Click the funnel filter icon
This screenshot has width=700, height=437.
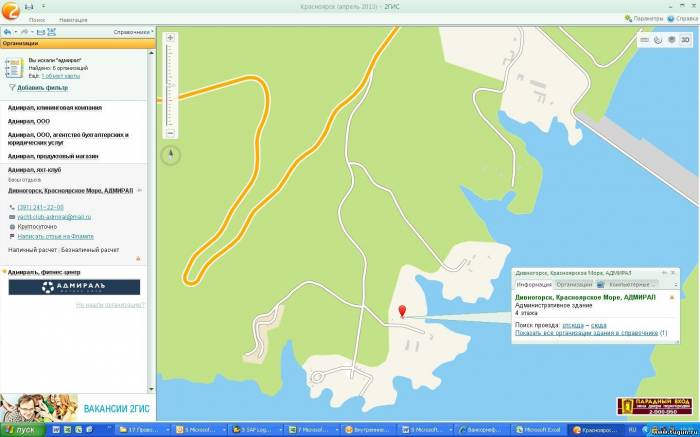(x=12, y=88)
